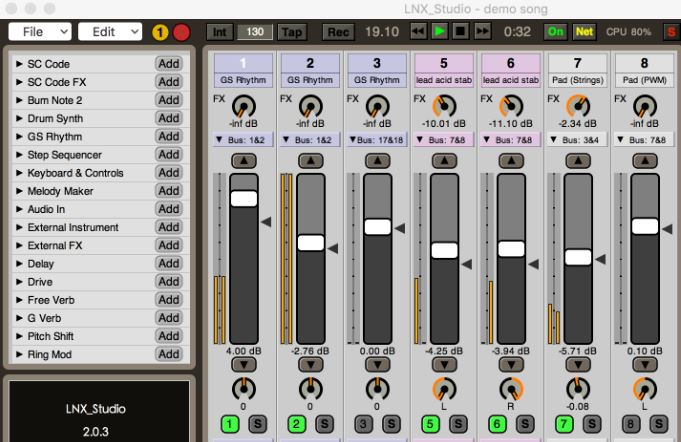Add an Audio In instrument
Viewport: 681px width, 442px height.
(x=169, y=209)
